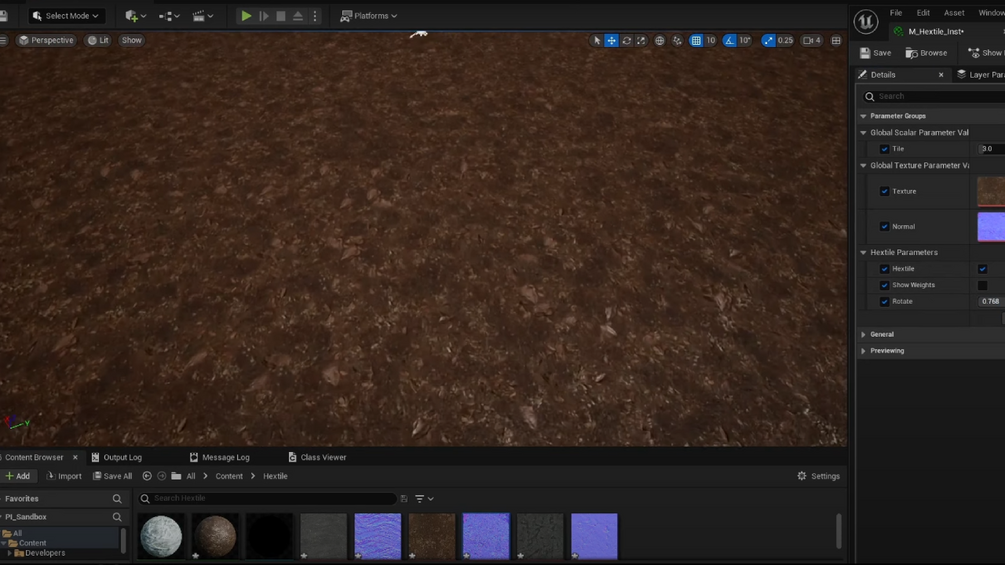This screenshot has width=1005, height=565.
Task: Click the Unreal Engine logo icon
Action: [x=866, y=21]
